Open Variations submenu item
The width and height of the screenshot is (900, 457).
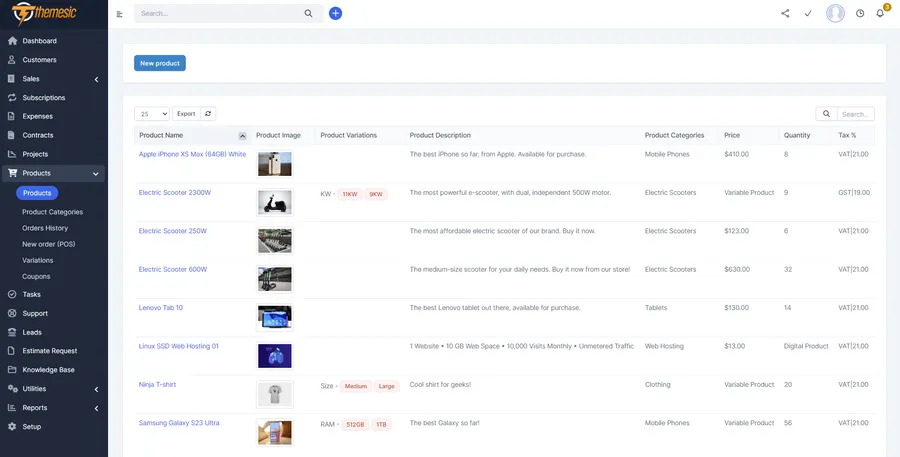coord(38,260)
